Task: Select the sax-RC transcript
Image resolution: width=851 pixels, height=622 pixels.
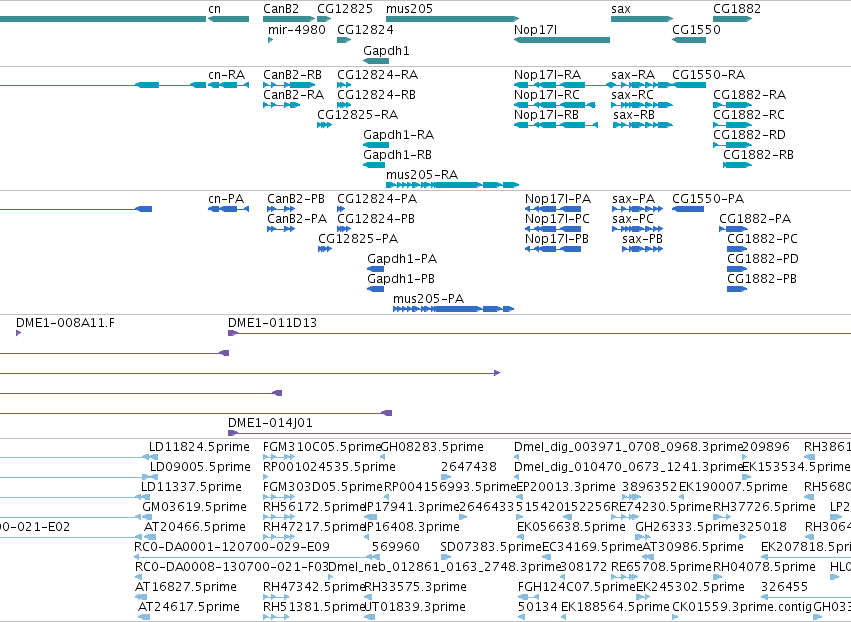Action: pyautogui.click(x=642, y=105)
